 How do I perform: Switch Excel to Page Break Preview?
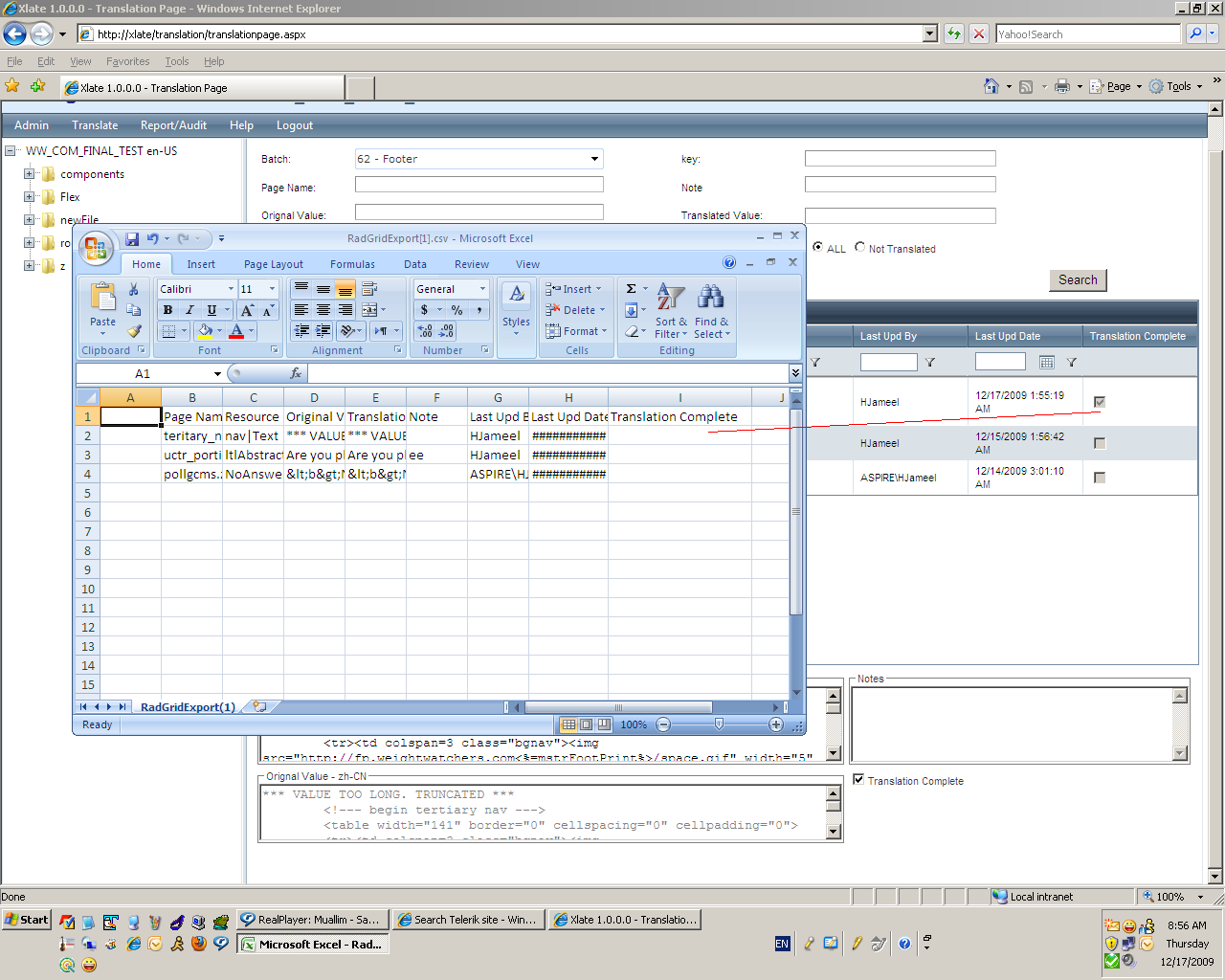coord(605,724)
